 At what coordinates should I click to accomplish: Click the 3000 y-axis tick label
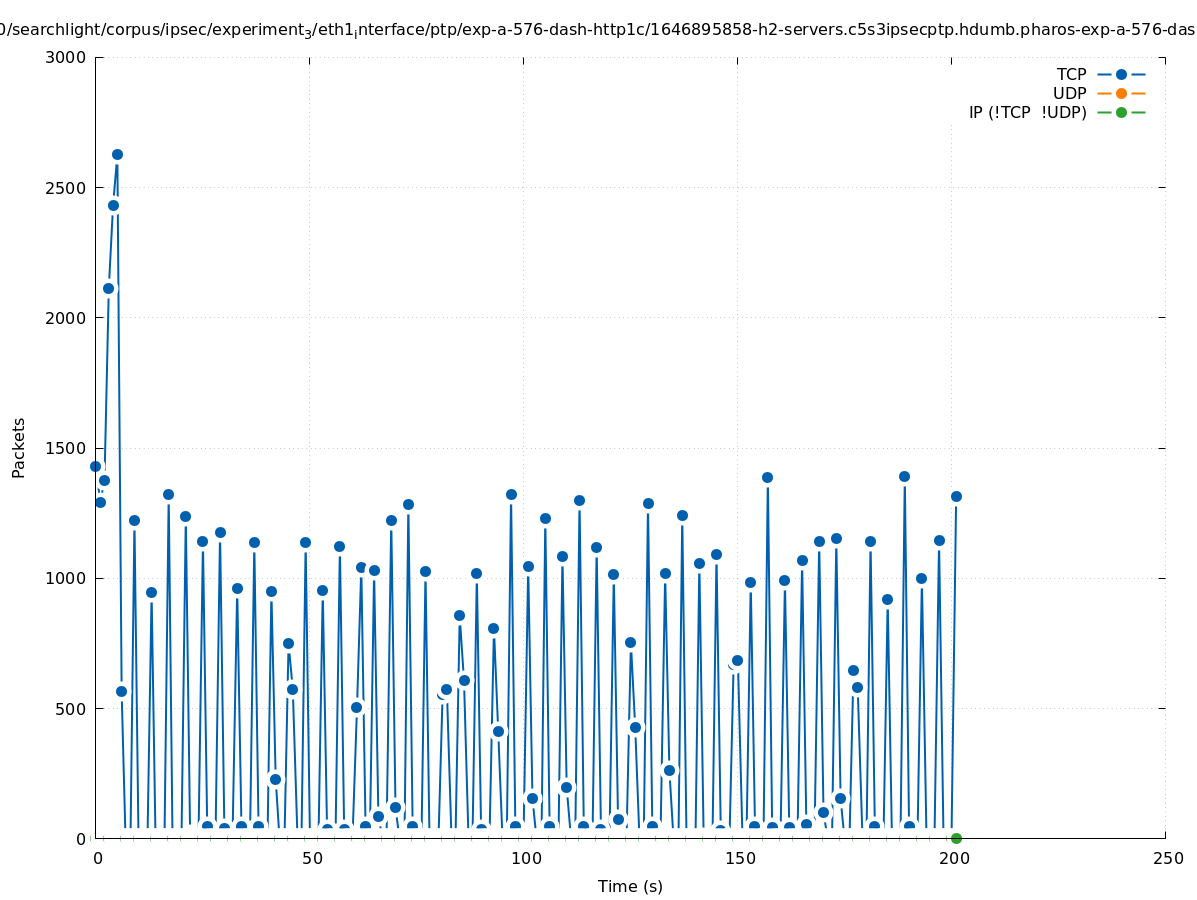coord(67,57)
